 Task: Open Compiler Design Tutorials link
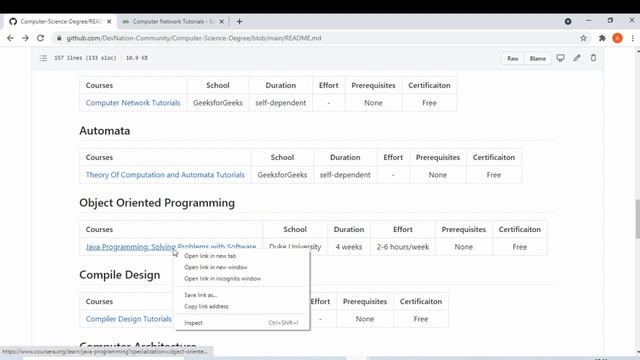point(129,319)
